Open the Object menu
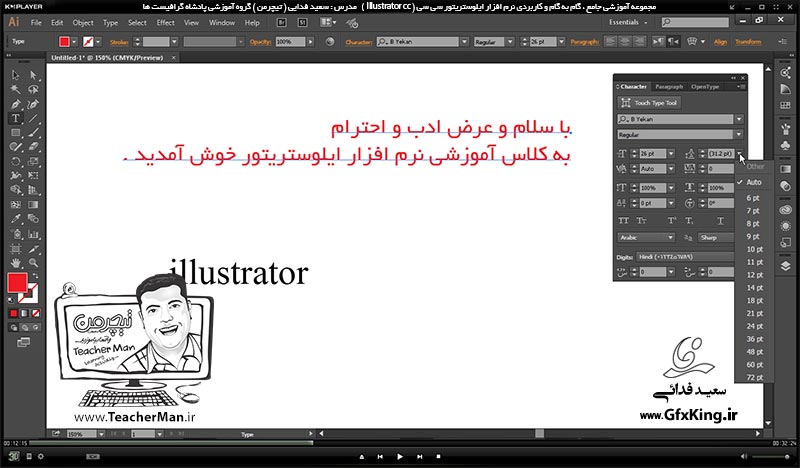 tap(83, 22)
